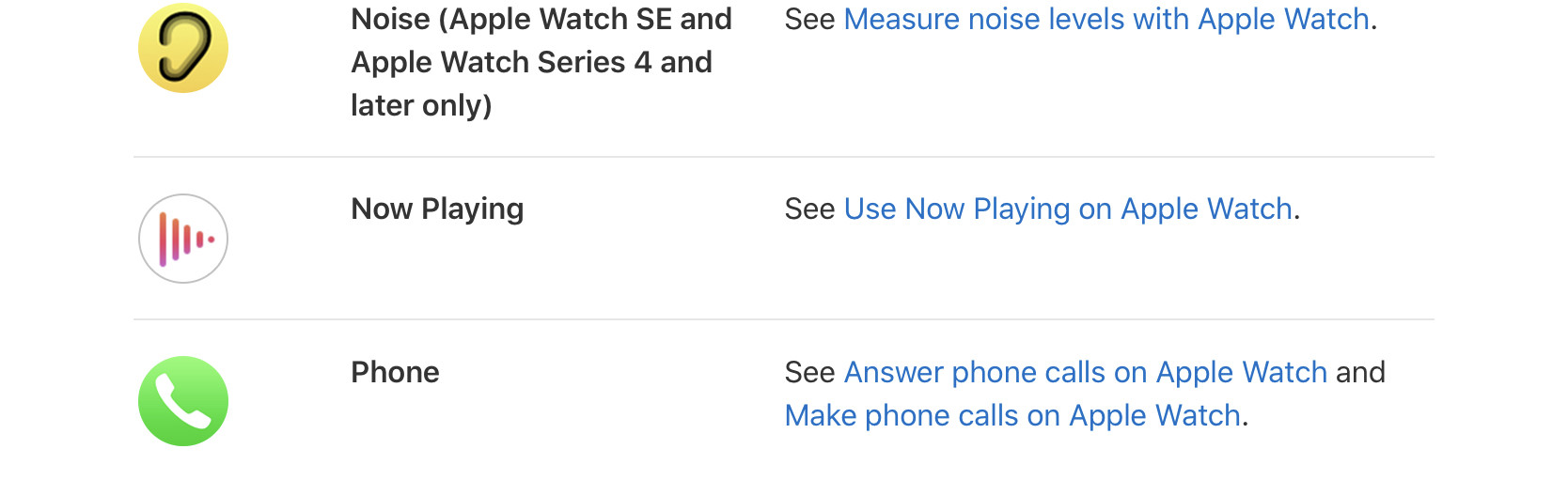Click the bold Now Playing row title
Image resolution: width=1568 pixels, height=480 pixels.
click(x=437, y=209)
